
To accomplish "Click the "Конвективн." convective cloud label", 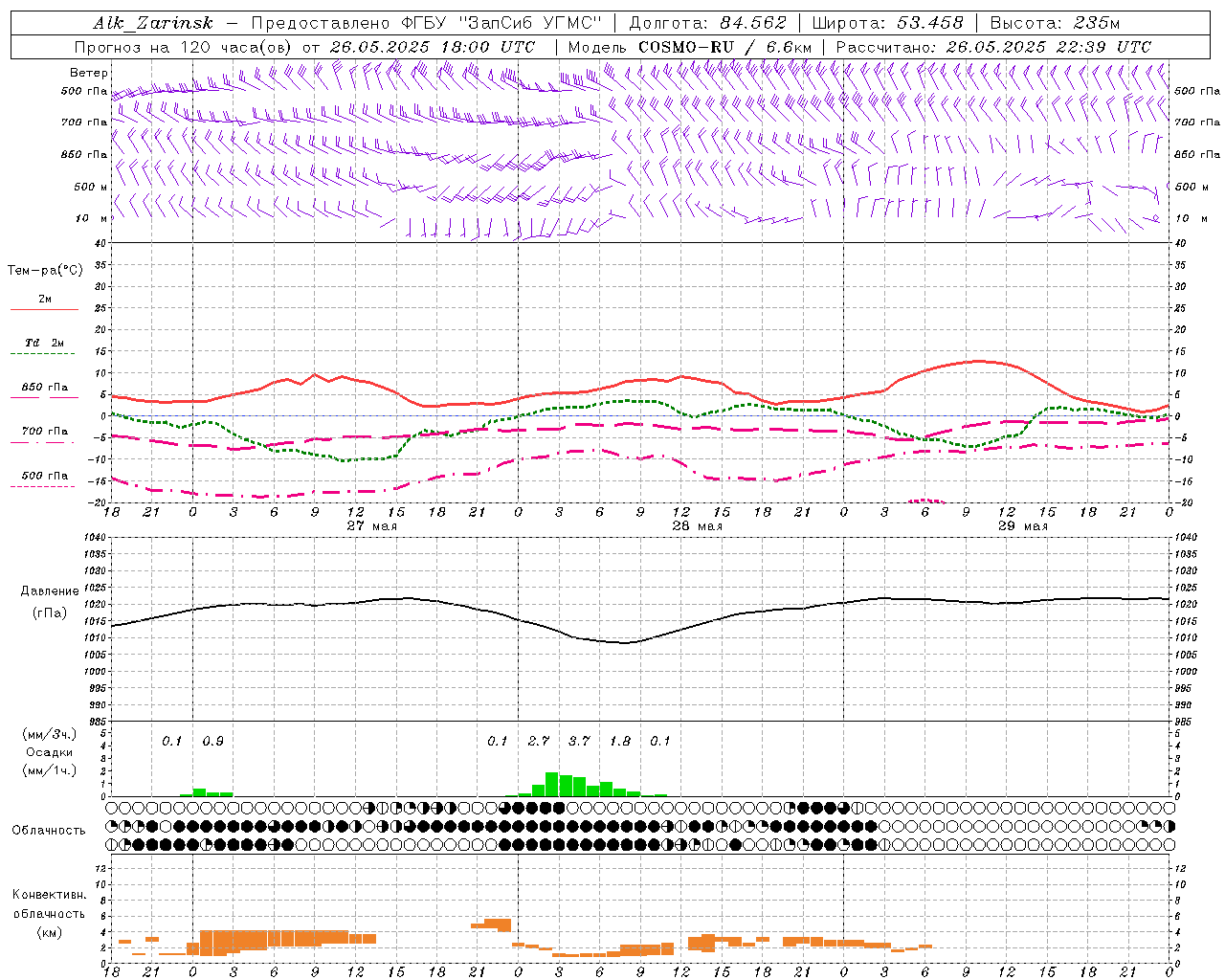I will pos(49,895).
